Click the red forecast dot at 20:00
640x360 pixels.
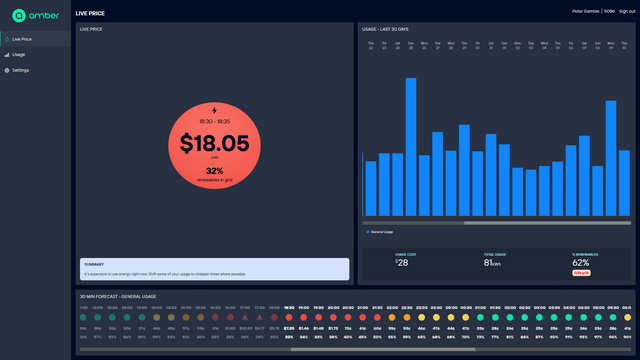(333, 318)
